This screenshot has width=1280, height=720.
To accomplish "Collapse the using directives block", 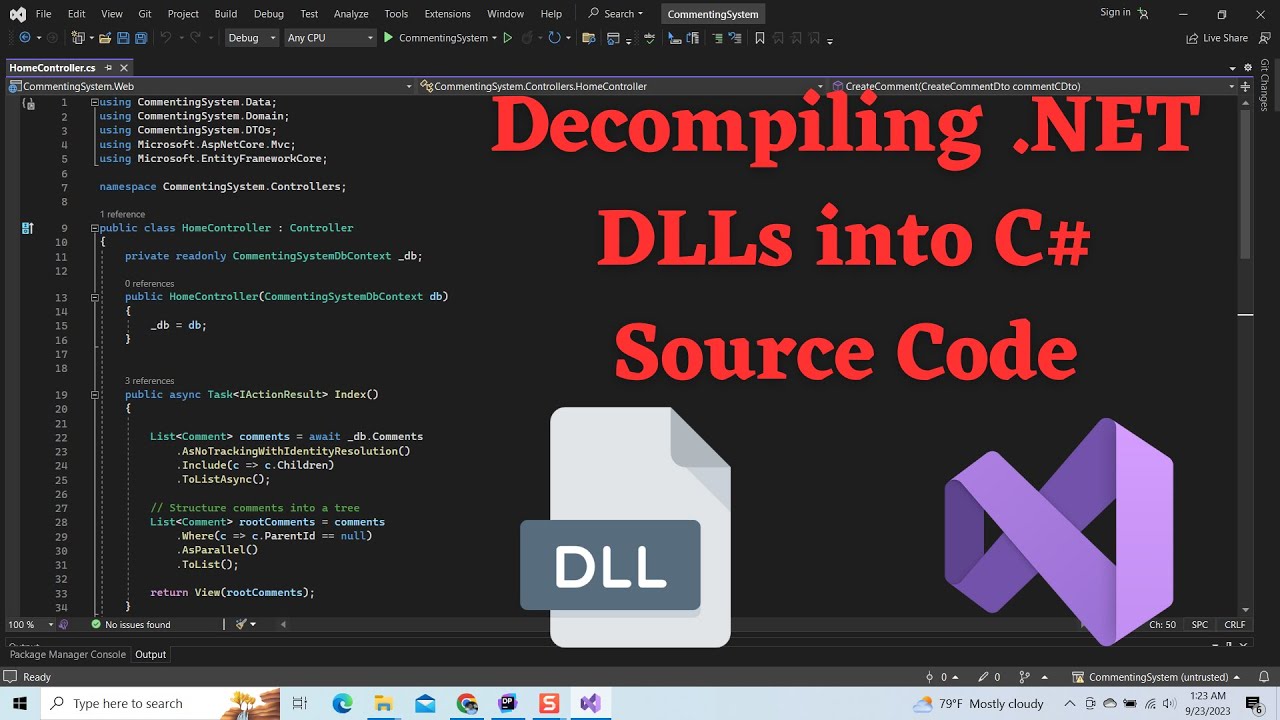I will click(x=95, y=102).
